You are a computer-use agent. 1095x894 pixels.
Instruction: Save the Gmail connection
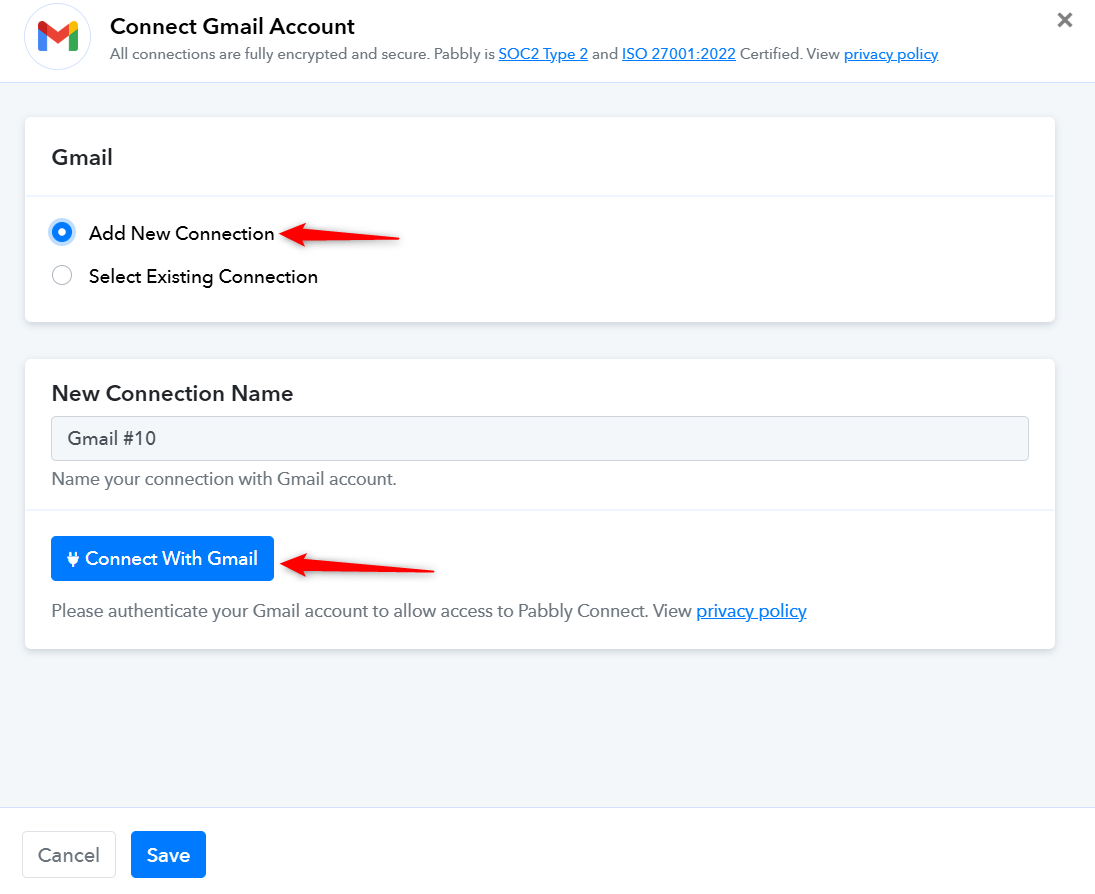pos(168,854)
